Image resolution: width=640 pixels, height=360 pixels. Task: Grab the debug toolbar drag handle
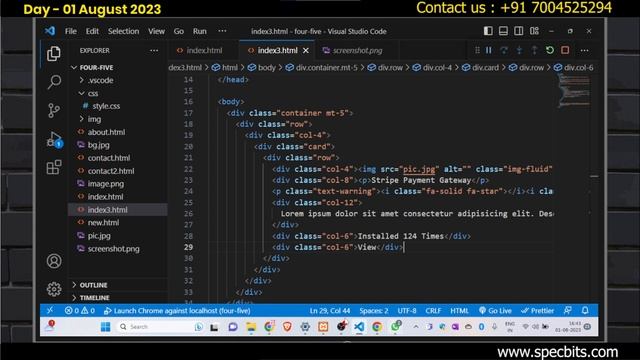click(477, 50)
